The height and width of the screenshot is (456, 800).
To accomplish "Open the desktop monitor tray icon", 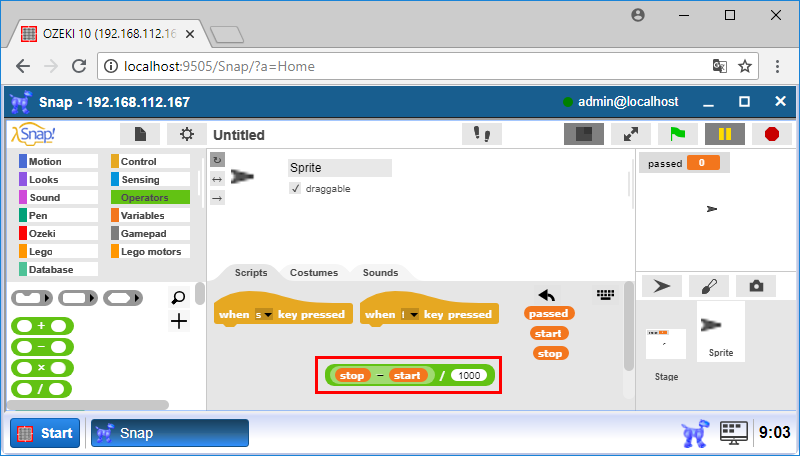I will click(734, 433).
